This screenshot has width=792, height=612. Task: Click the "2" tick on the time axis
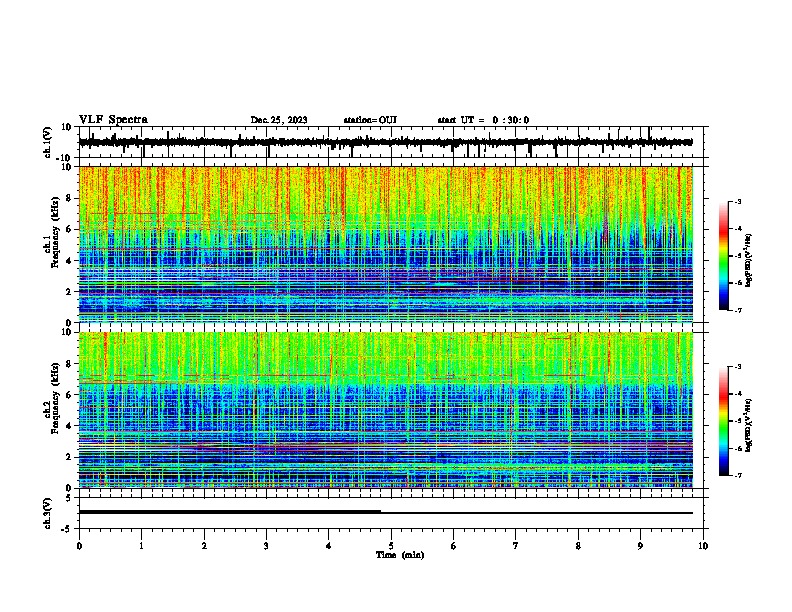pyautogui.click(x=204, y=546)
